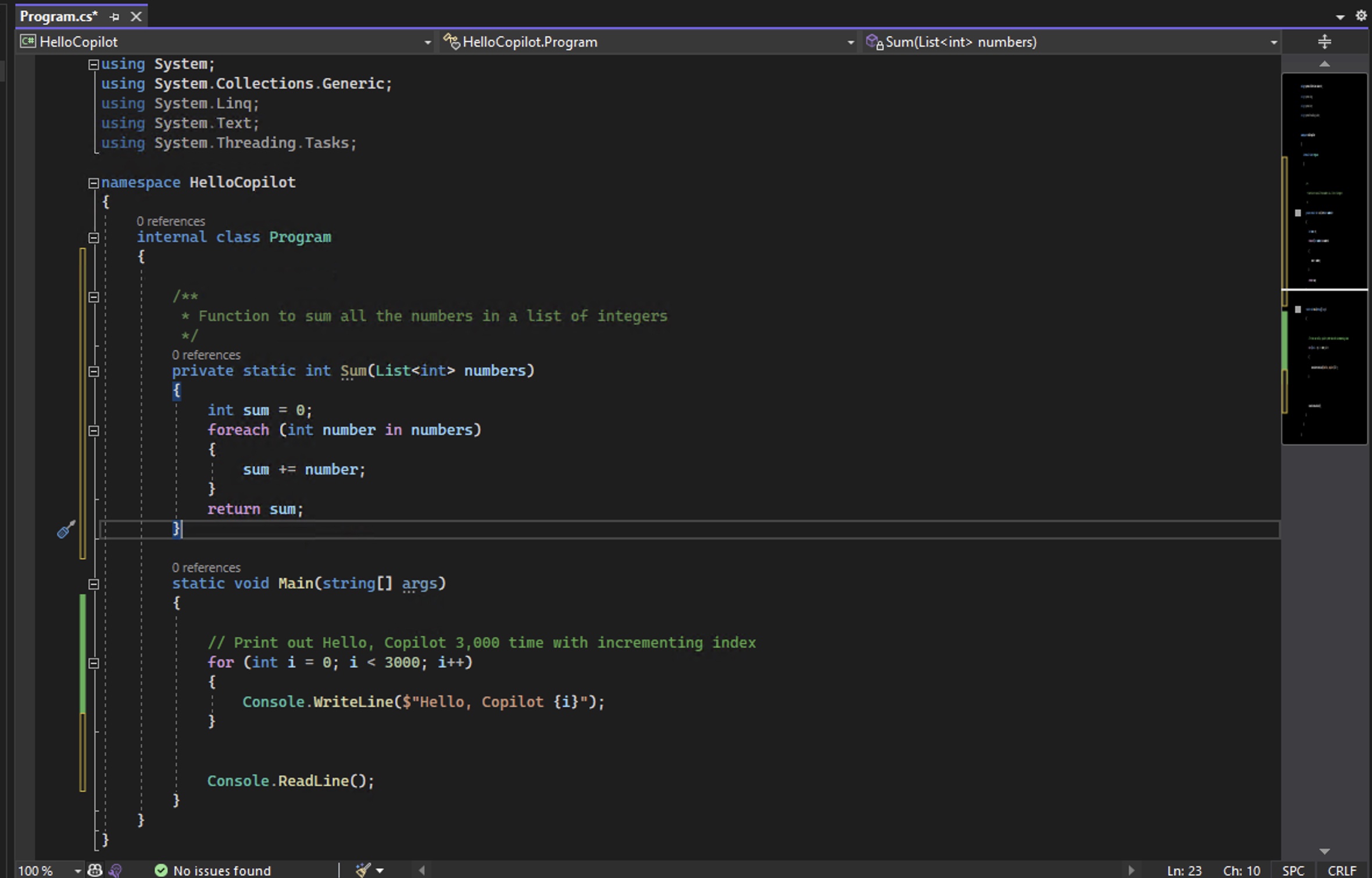
Task: Run the code cleanup broom icon
Action: (x=363, y=870)
